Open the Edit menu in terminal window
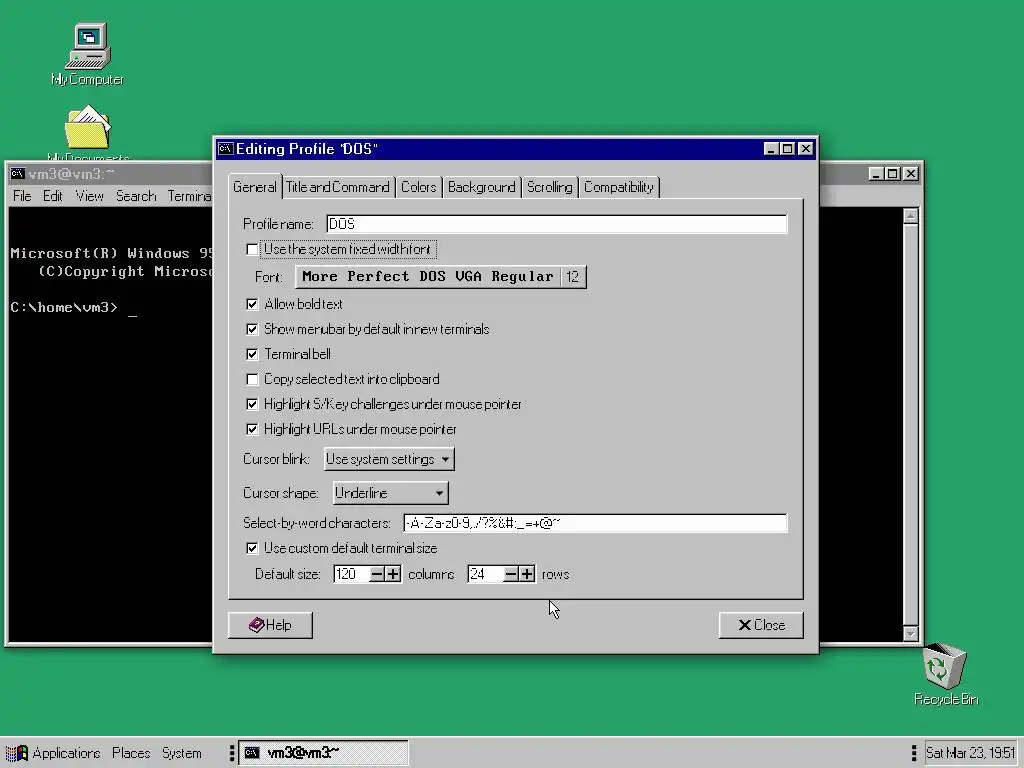The width and height of the screenshot is (1024, 768). (52, 196)
